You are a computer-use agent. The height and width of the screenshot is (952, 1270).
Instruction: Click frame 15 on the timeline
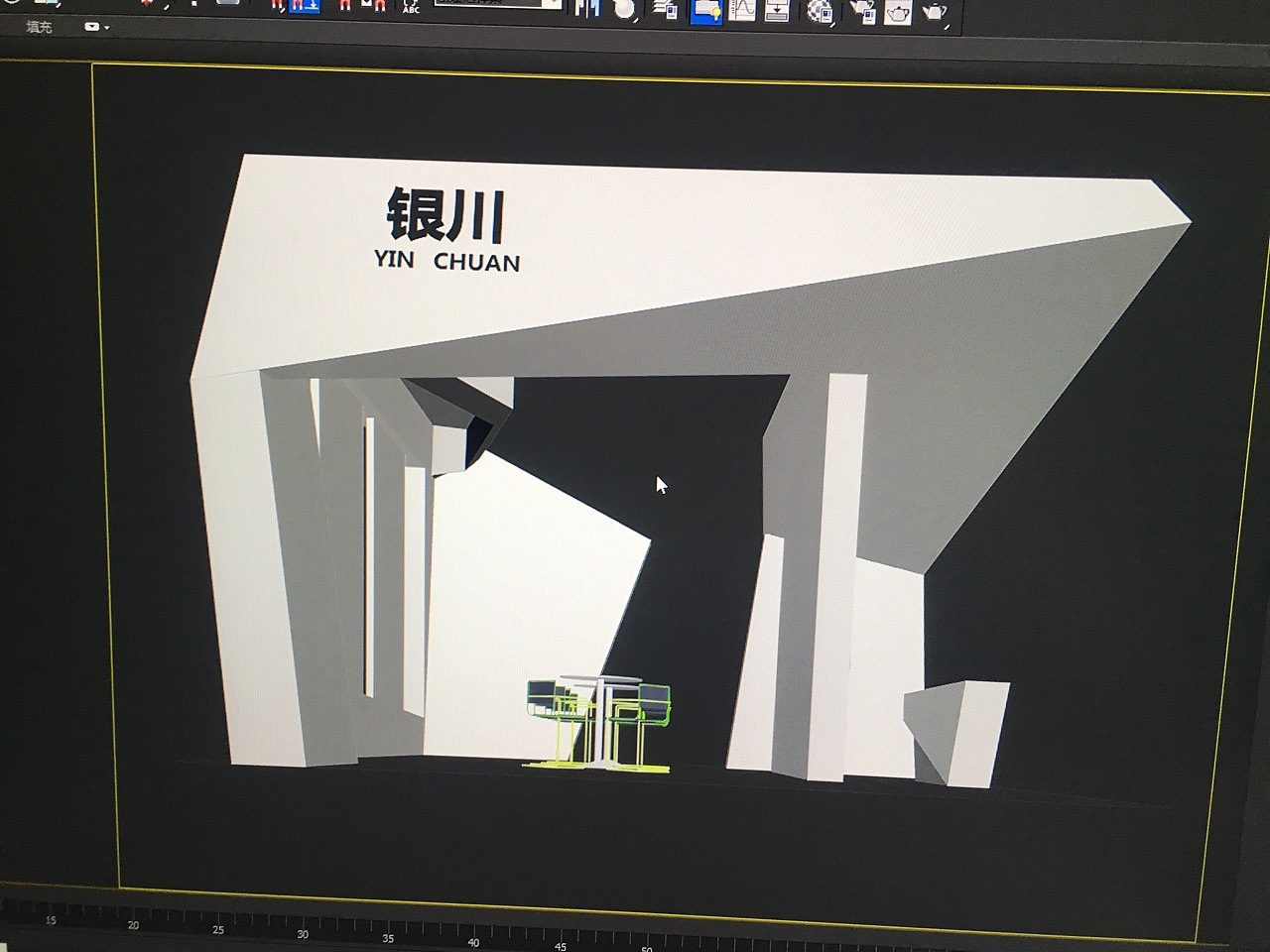[52, 920]
